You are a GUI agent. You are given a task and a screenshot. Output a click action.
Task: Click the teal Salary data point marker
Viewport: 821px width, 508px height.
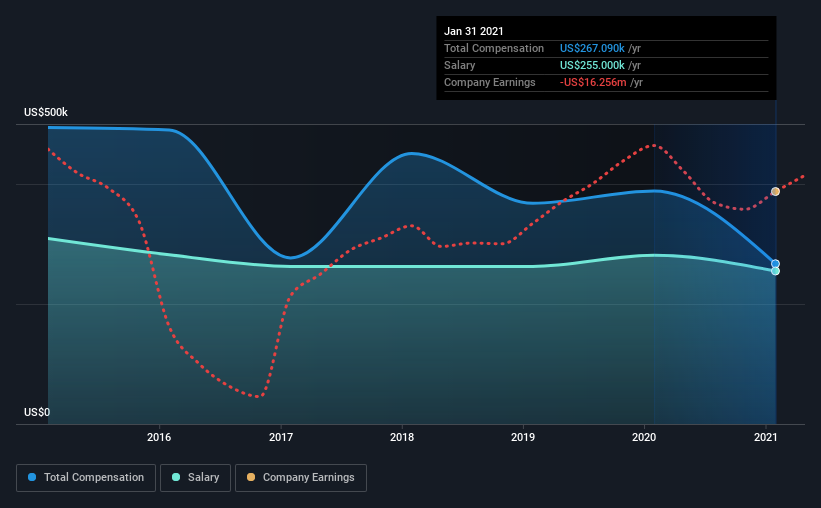tap(775, 271)
